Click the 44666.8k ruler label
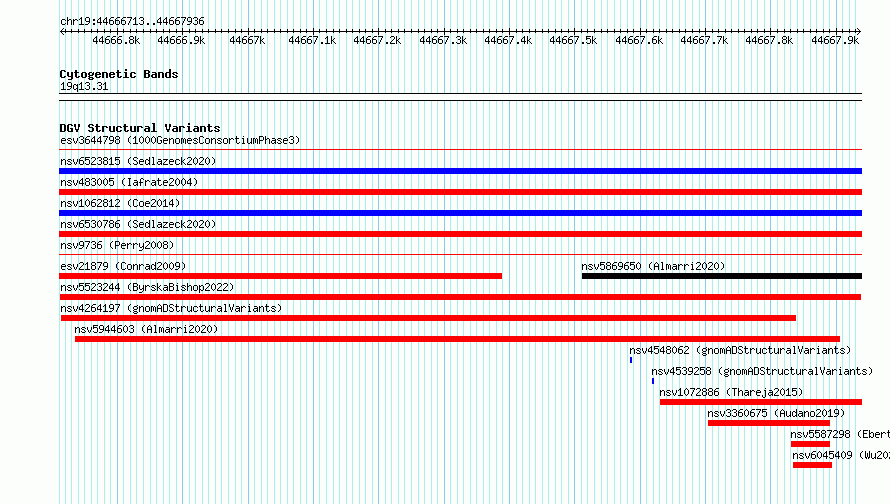 (x=116, y=40)
